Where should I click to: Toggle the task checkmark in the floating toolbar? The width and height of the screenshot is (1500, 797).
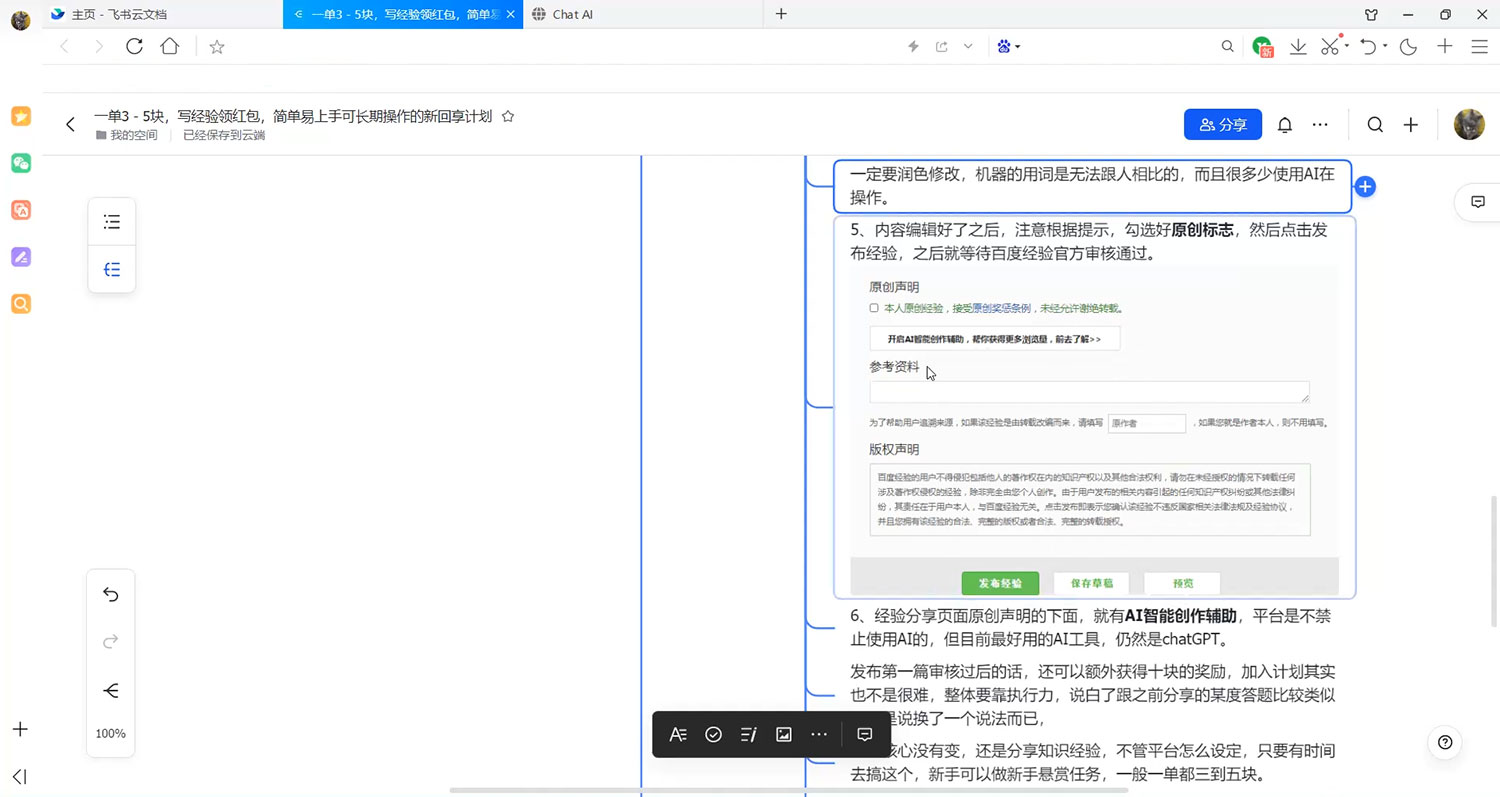pyautogui.click(x=713, y=734)
